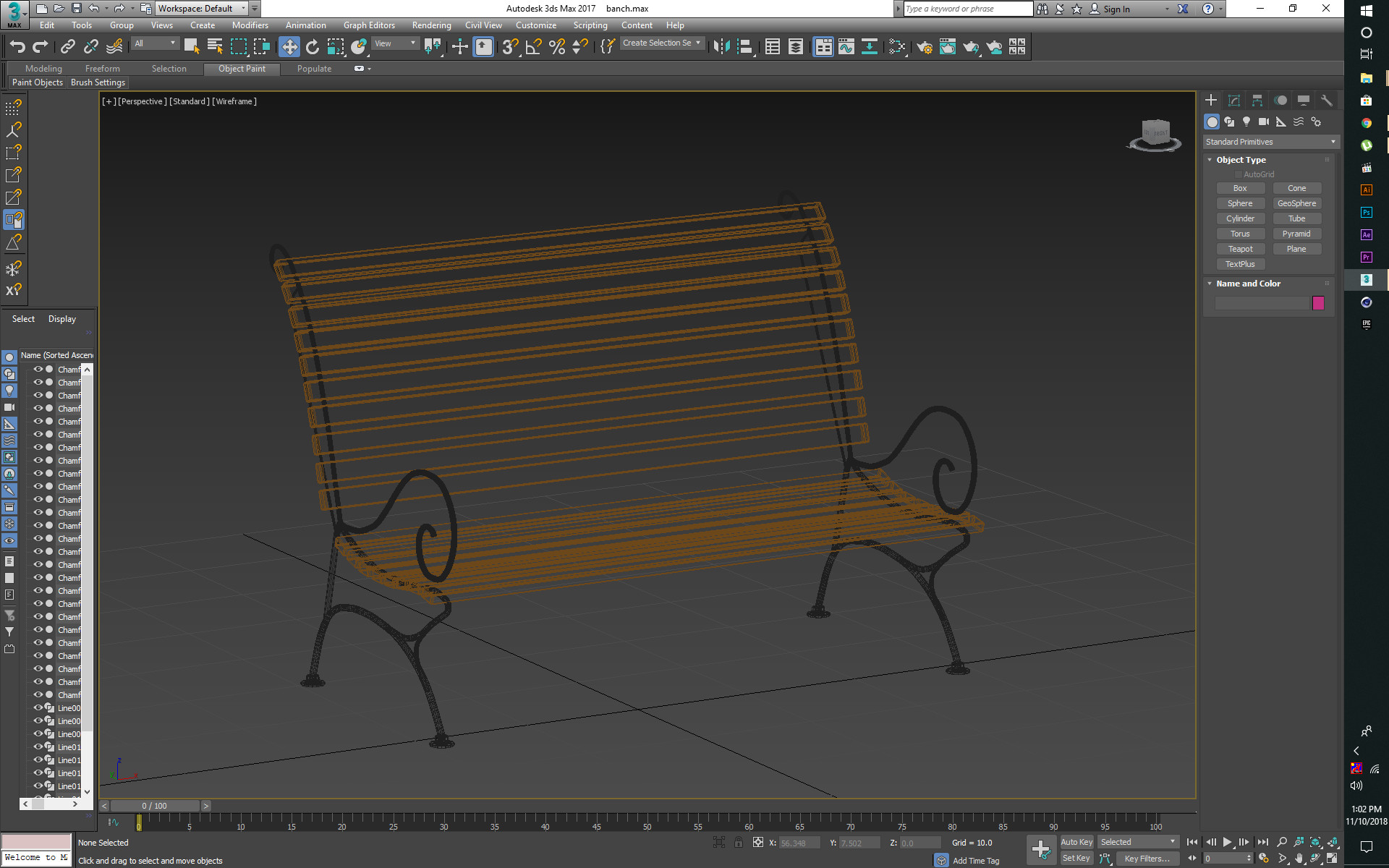Switch to the Populate ribbon tab

click(x=314, y=69)
